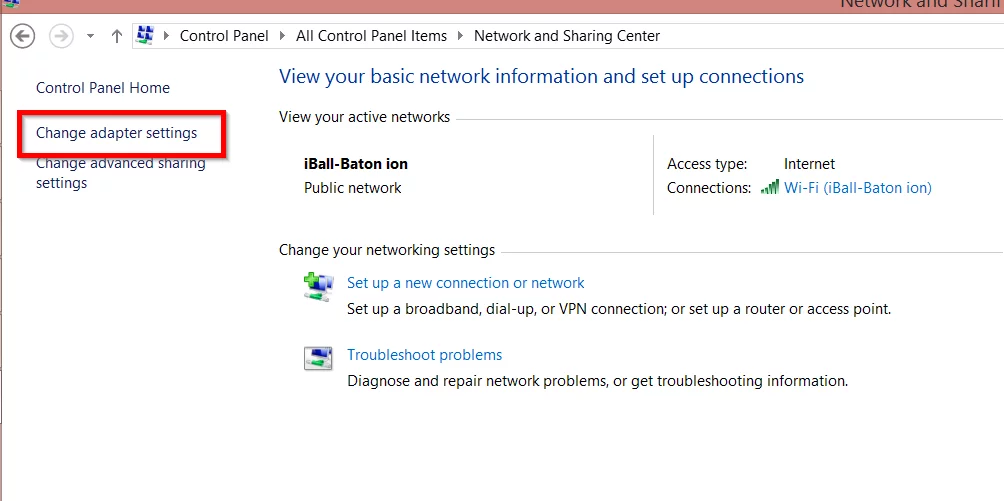
Task: Open the recent locations dropdown arrow
Action: click(90, 37)
